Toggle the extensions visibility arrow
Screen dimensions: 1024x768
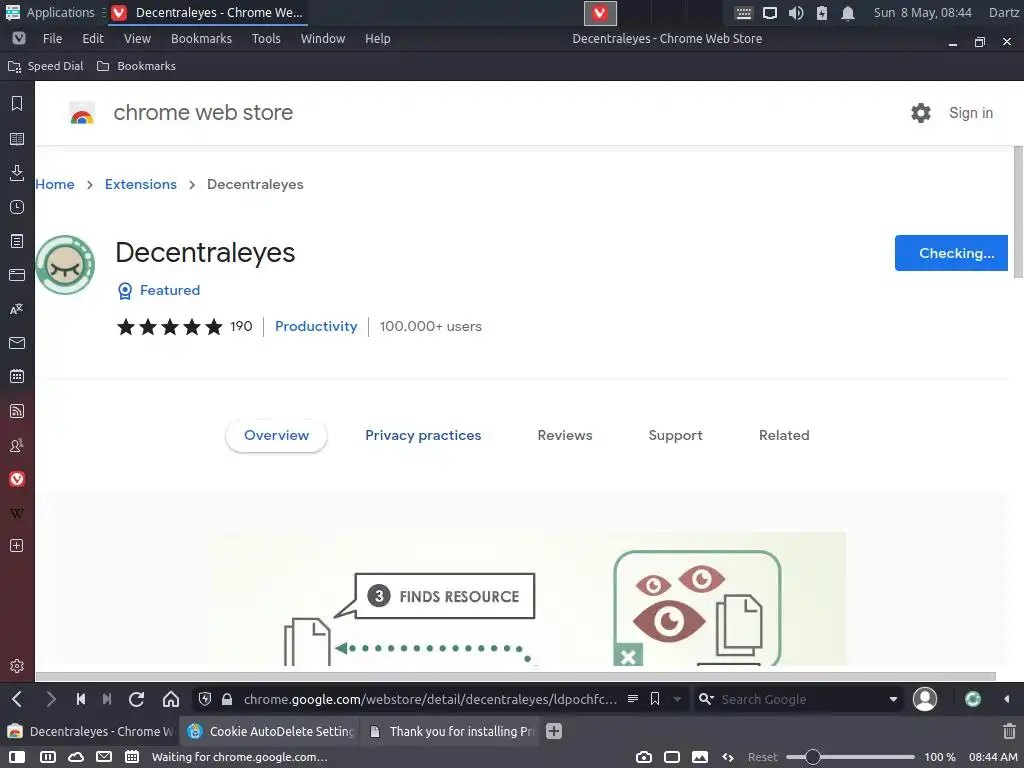coord(1006,699)
